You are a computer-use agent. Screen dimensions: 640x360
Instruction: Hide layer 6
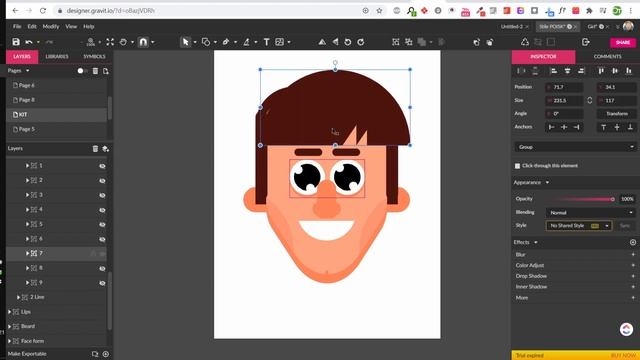pyautogui.click(x=102, y=239)
